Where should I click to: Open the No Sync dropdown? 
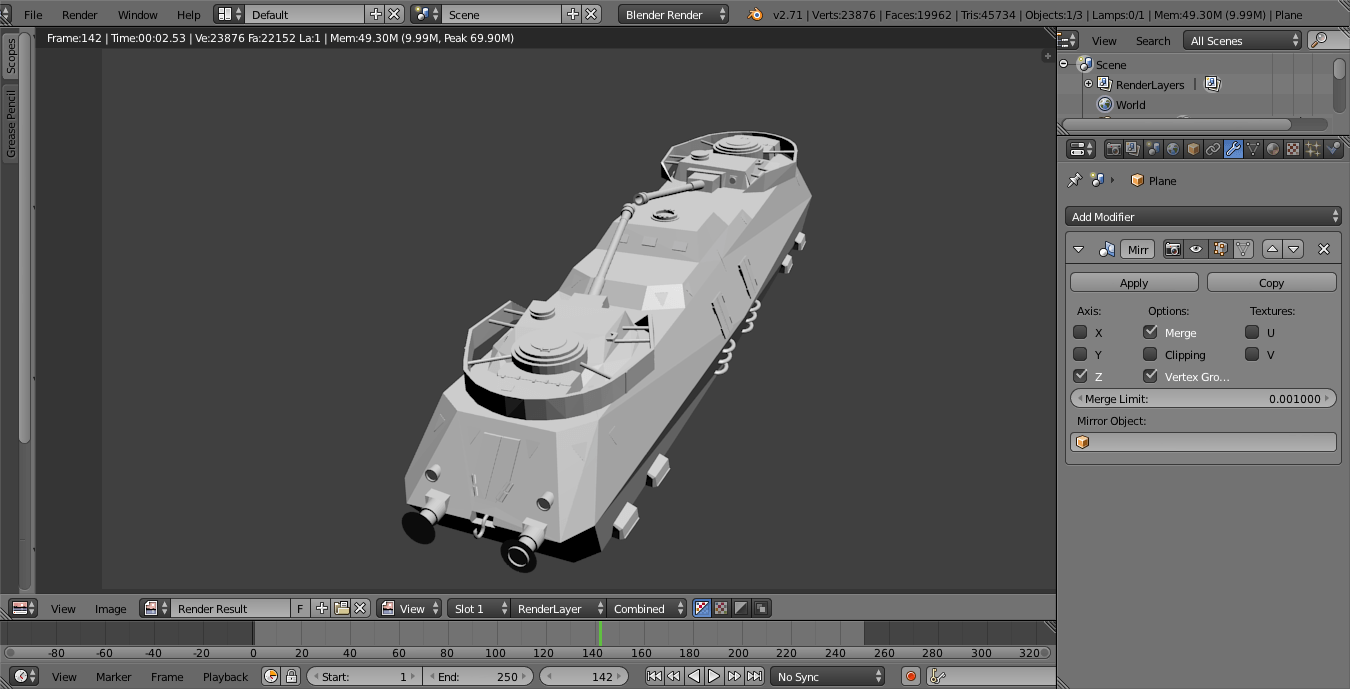click(828, 677)
